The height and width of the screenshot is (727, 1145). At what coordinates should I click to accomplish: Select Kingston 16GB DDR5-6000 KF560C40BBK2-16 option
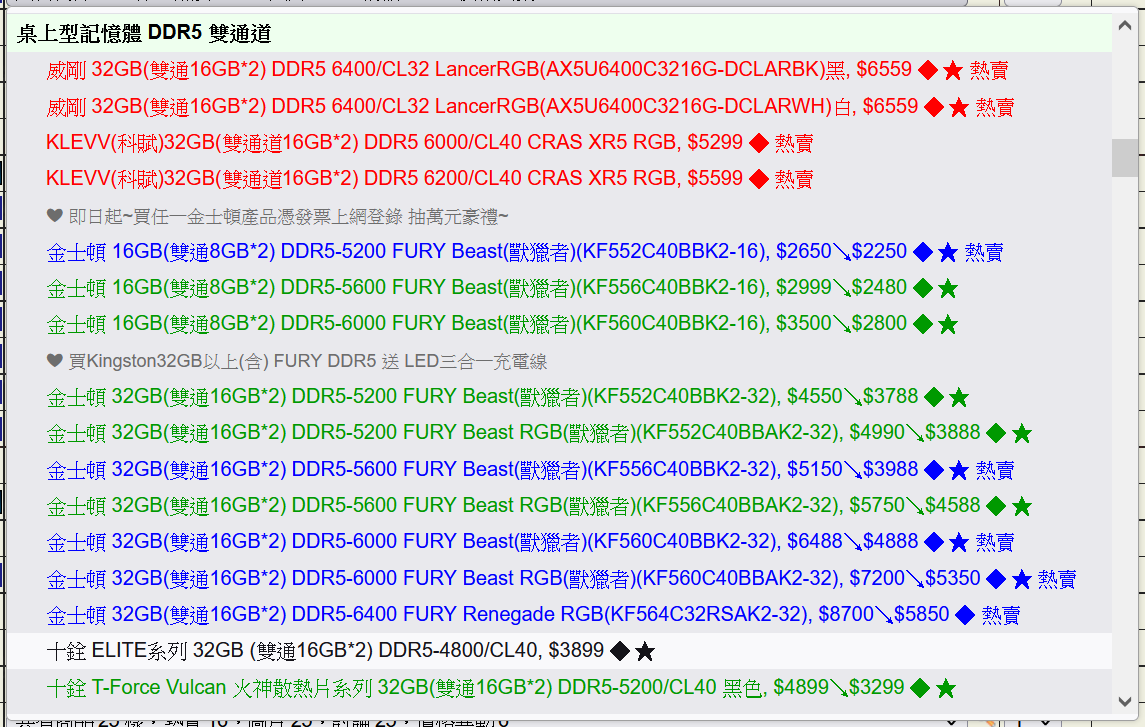point(559,324)
